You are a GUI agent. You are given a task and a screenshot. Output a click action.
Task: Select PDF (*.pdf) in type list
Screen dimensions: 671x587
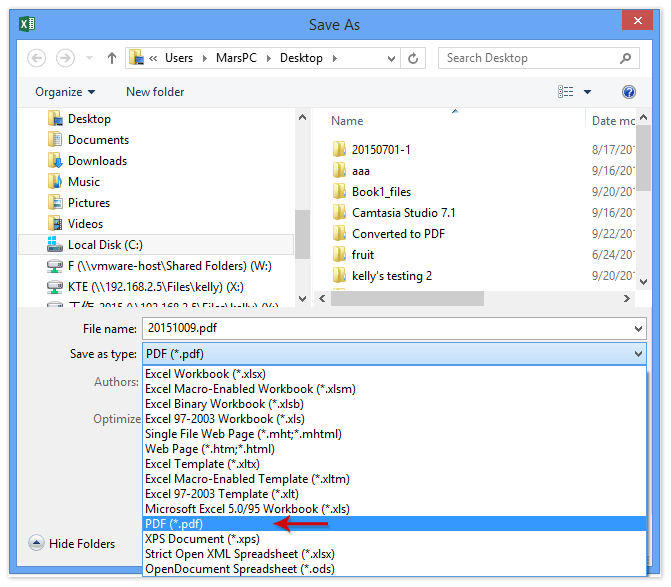(394, 524)
